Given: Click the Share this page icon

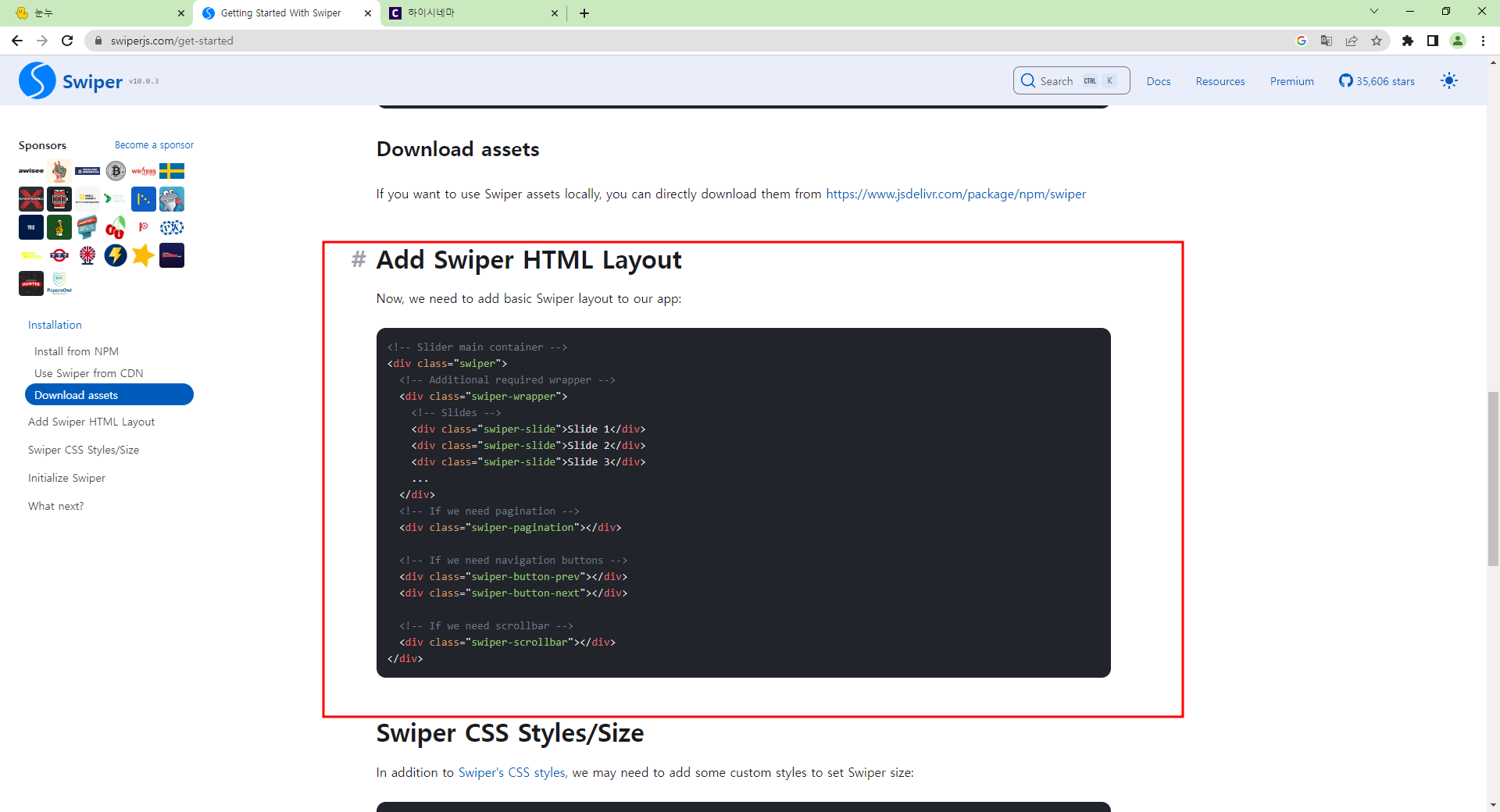Looking at the screenshot, I should [x=1352, y=41].
